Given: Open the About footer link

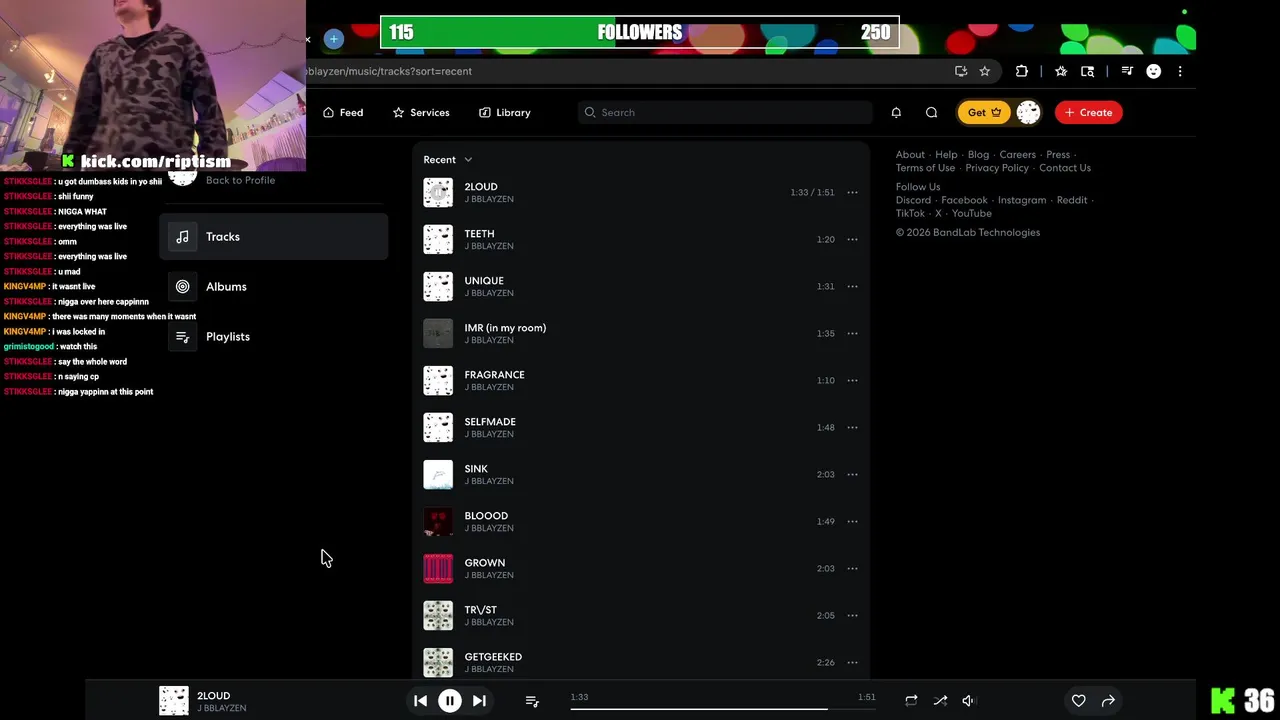Looking at the screenshot, I should pos(910,155).
